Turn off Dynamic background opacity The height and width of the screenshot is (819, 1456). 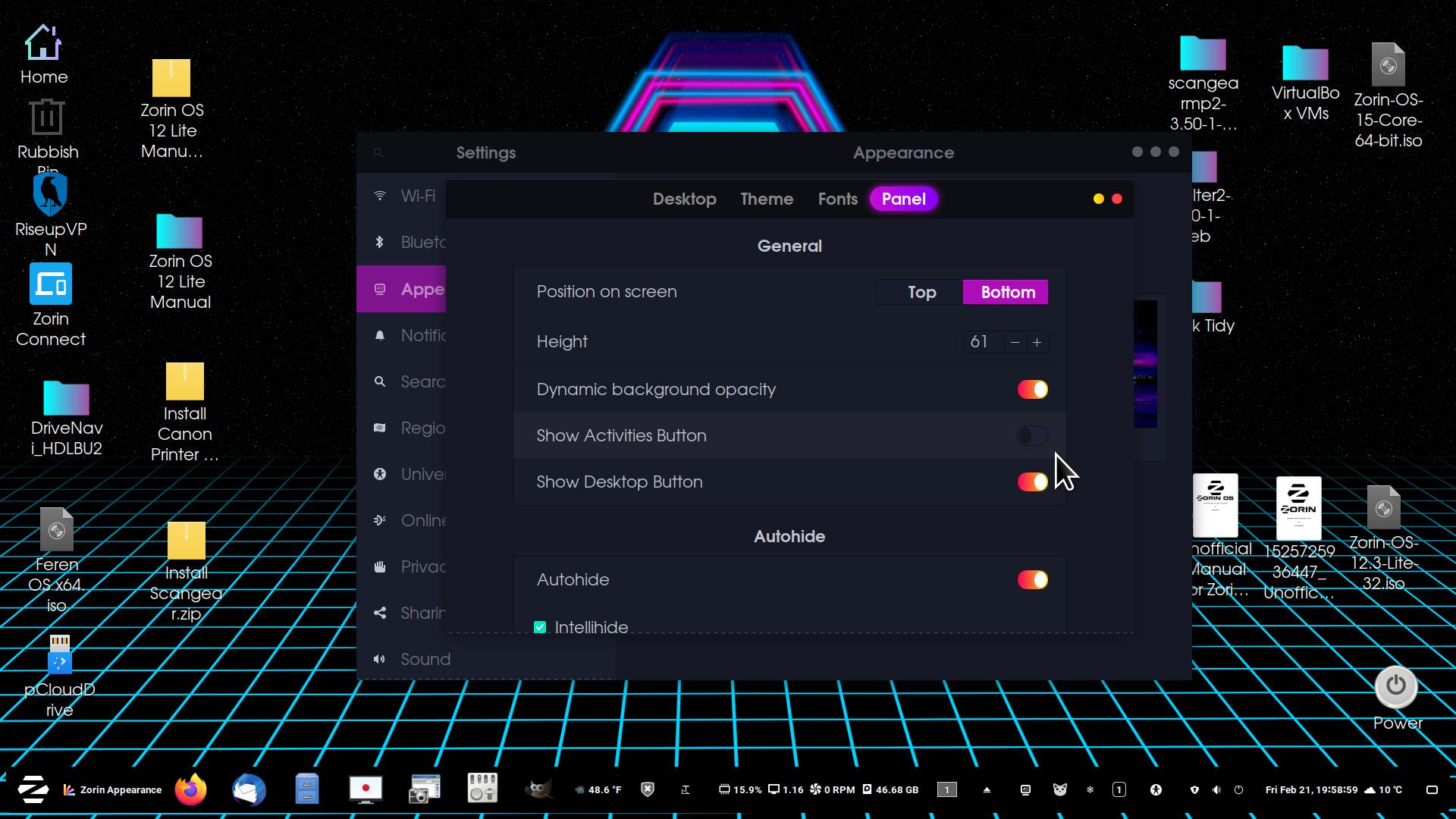1032,389
